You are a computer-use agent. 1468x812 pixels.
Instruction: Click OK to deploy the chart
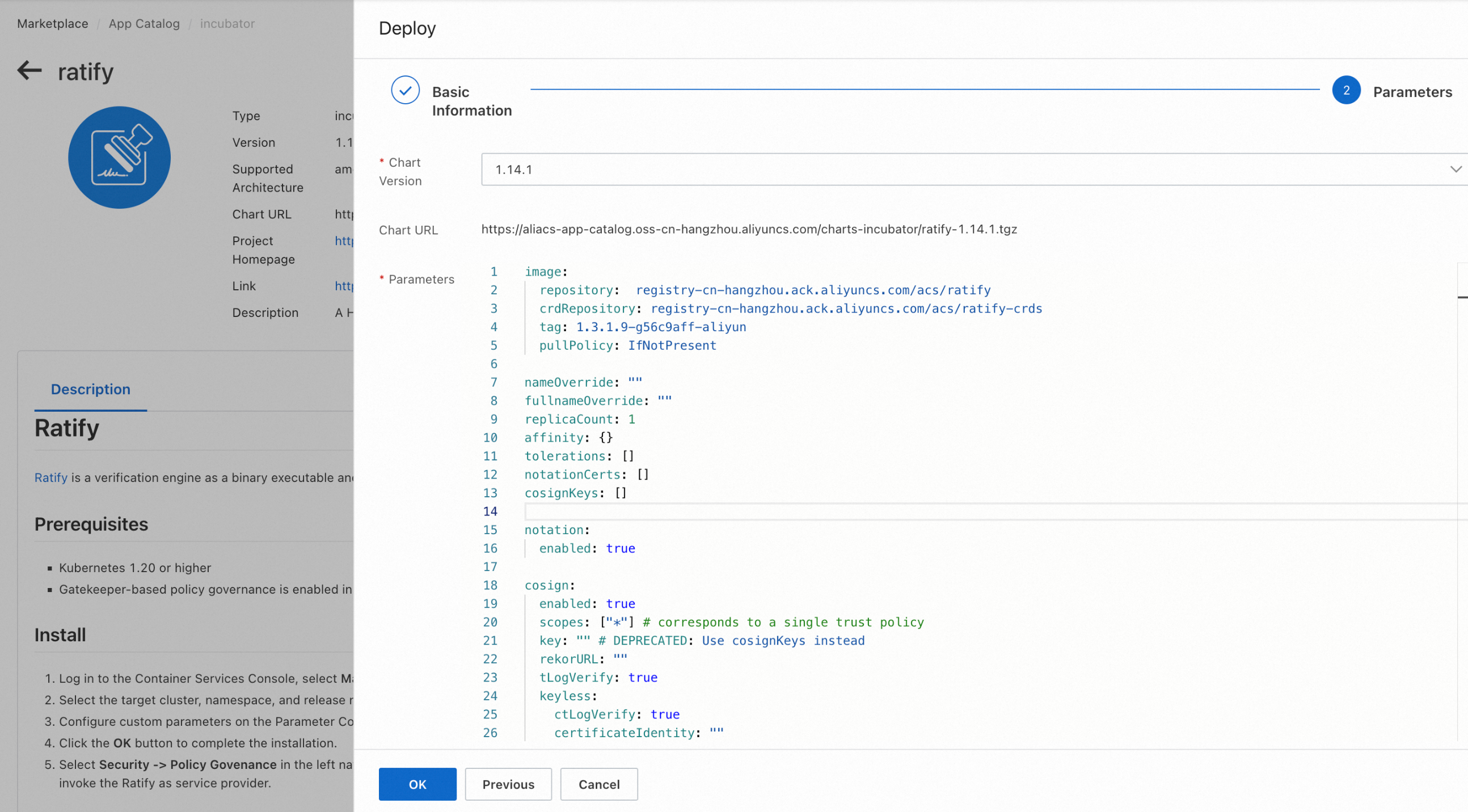[x=417, y=784]
